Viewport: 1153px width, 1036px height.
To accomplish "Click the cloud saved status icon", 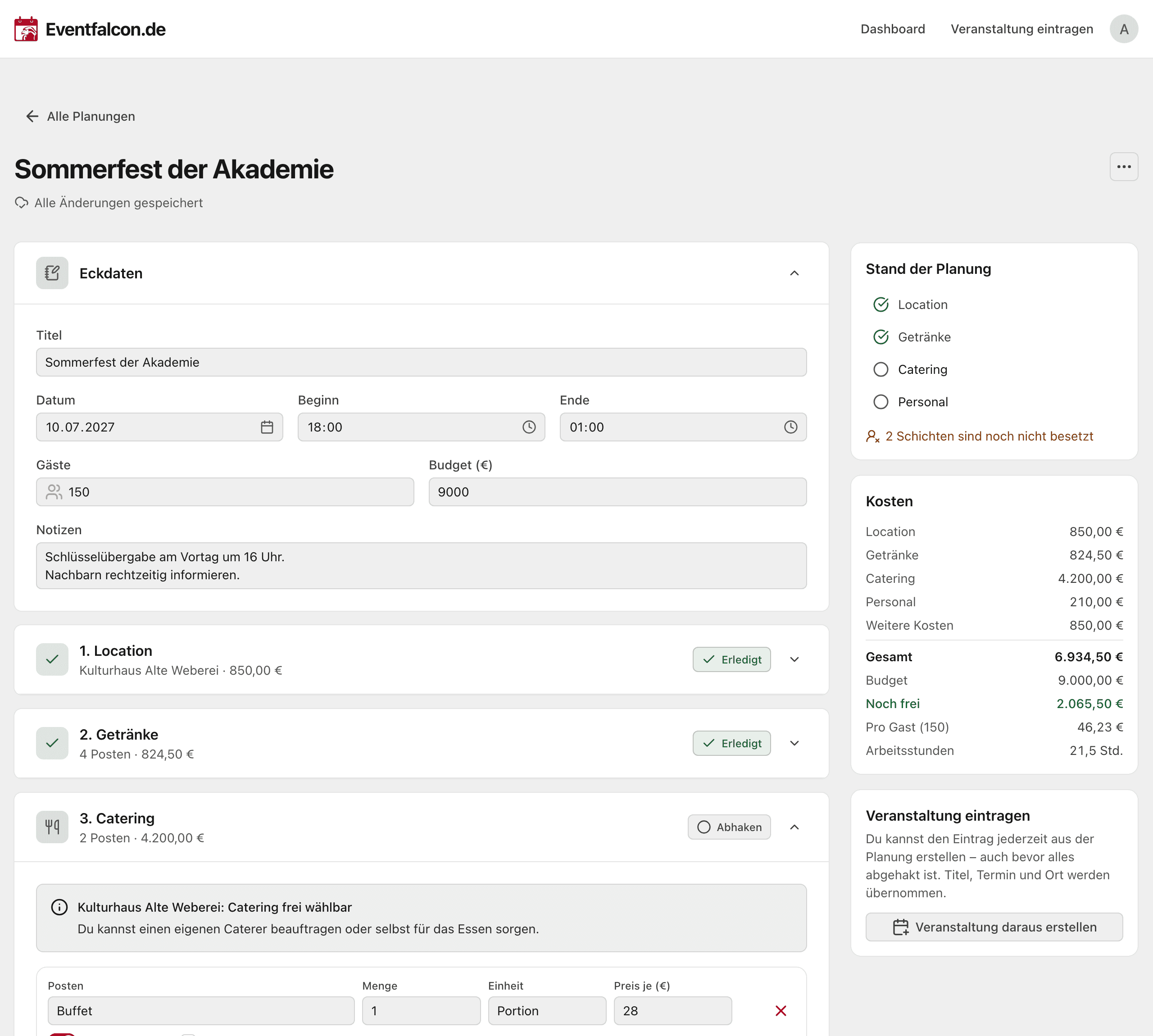I will [x=22, y=203].
